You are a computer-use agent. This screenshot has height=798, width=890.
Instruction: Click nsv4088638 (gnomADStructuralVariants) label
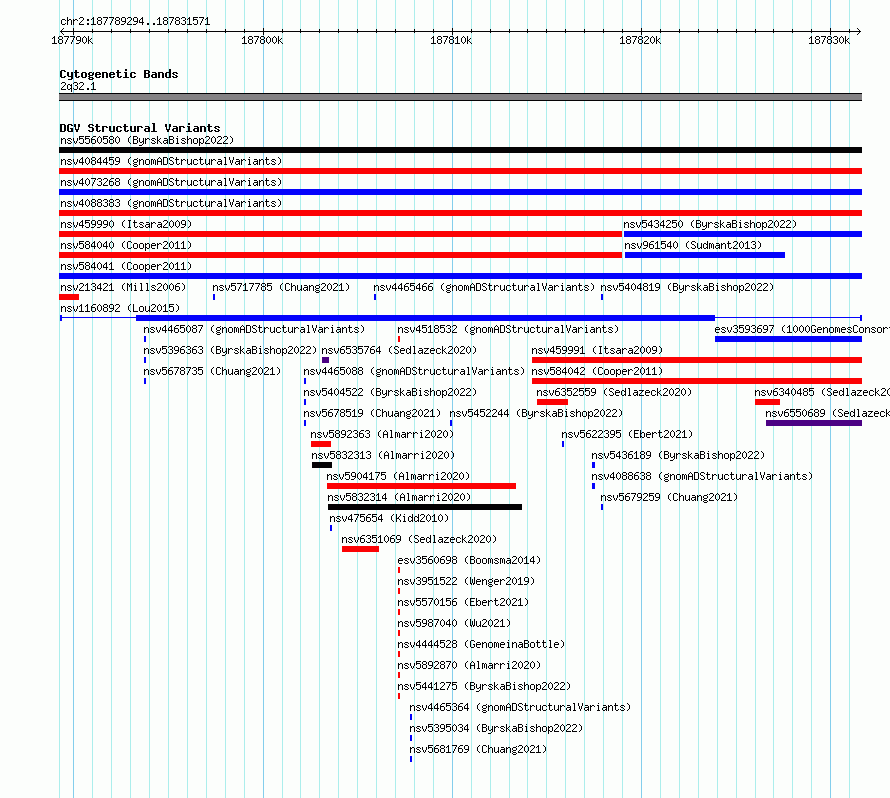tap(702, 476)
